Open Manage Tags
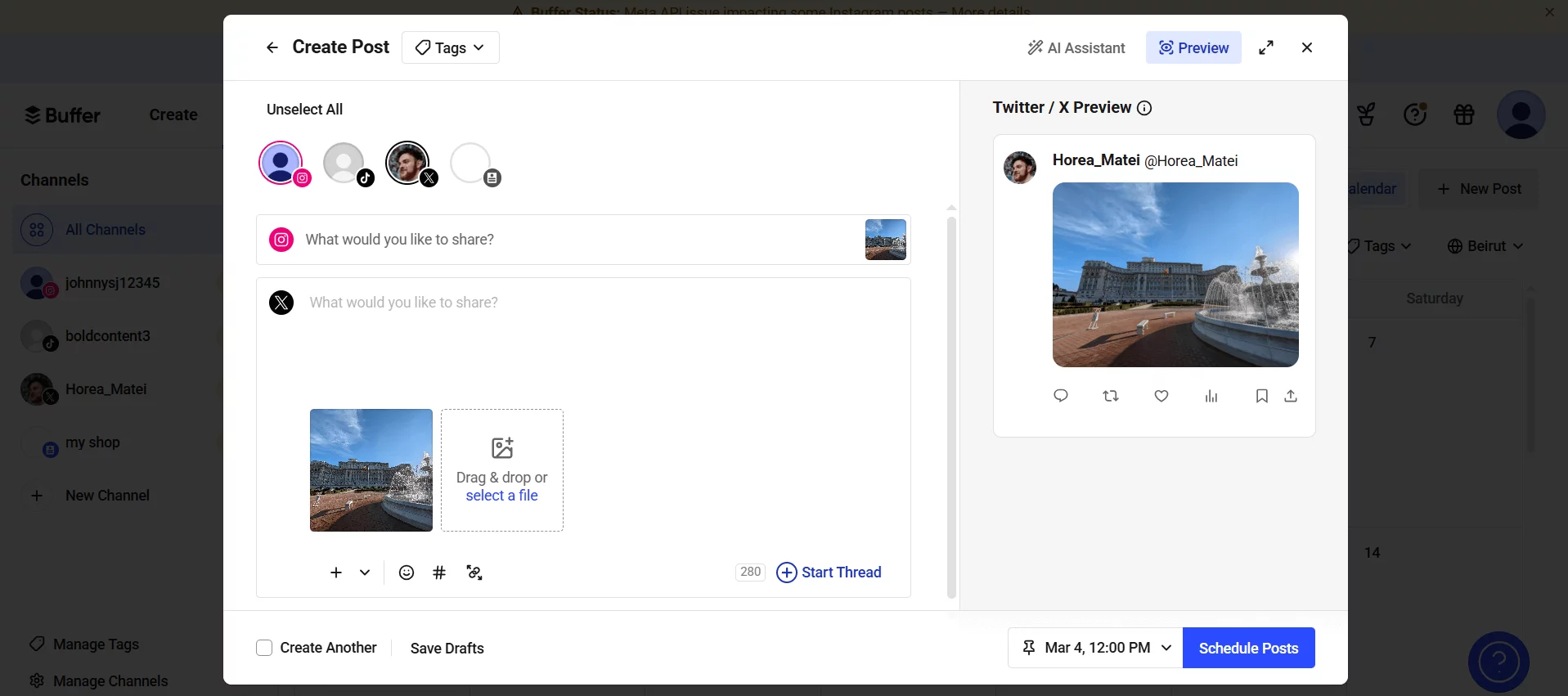Viewport: 1568px width, 696px height. tap(84, 644)
